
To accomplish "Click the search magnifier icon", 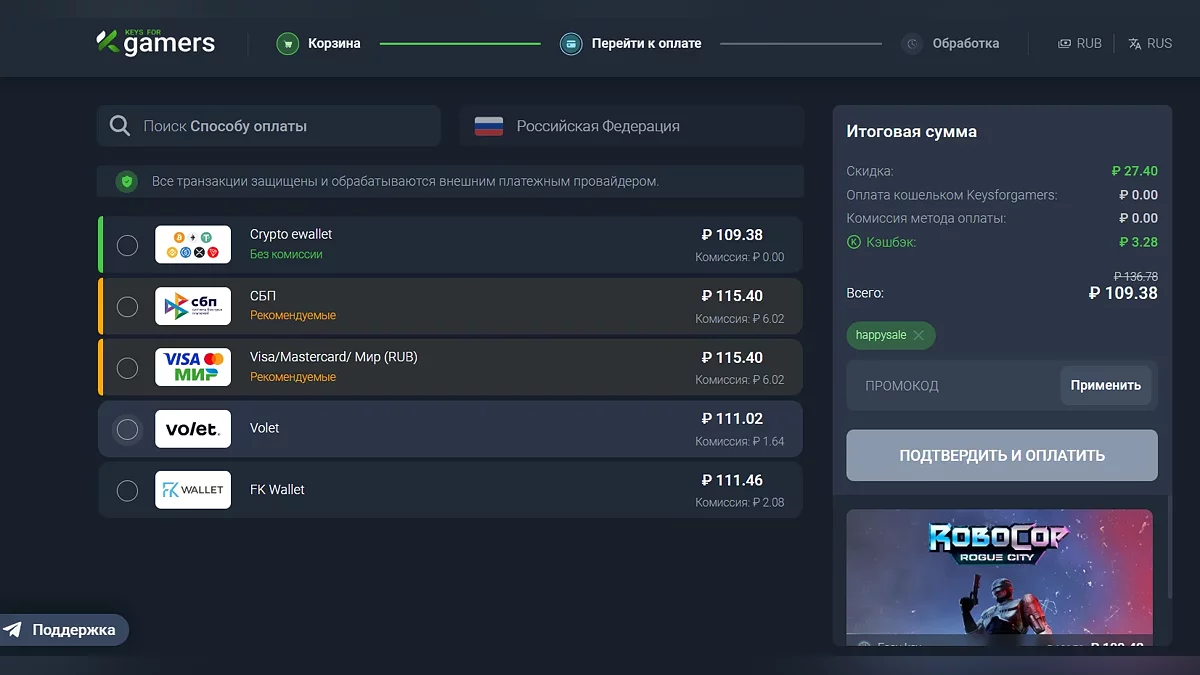I will [120, 126].
